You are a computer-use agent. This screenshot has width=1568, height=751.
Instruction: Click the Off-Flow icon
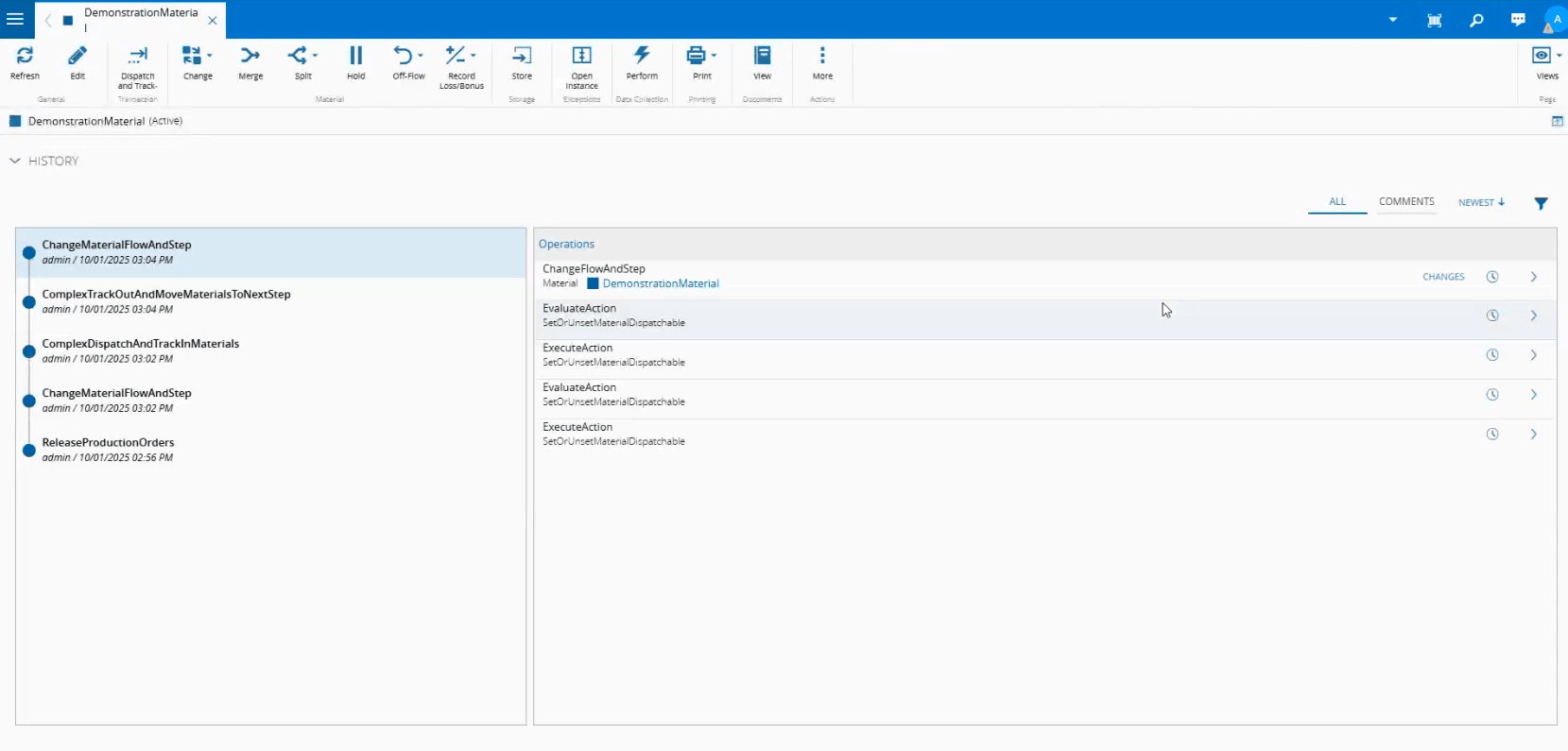(x=404, y=56)
